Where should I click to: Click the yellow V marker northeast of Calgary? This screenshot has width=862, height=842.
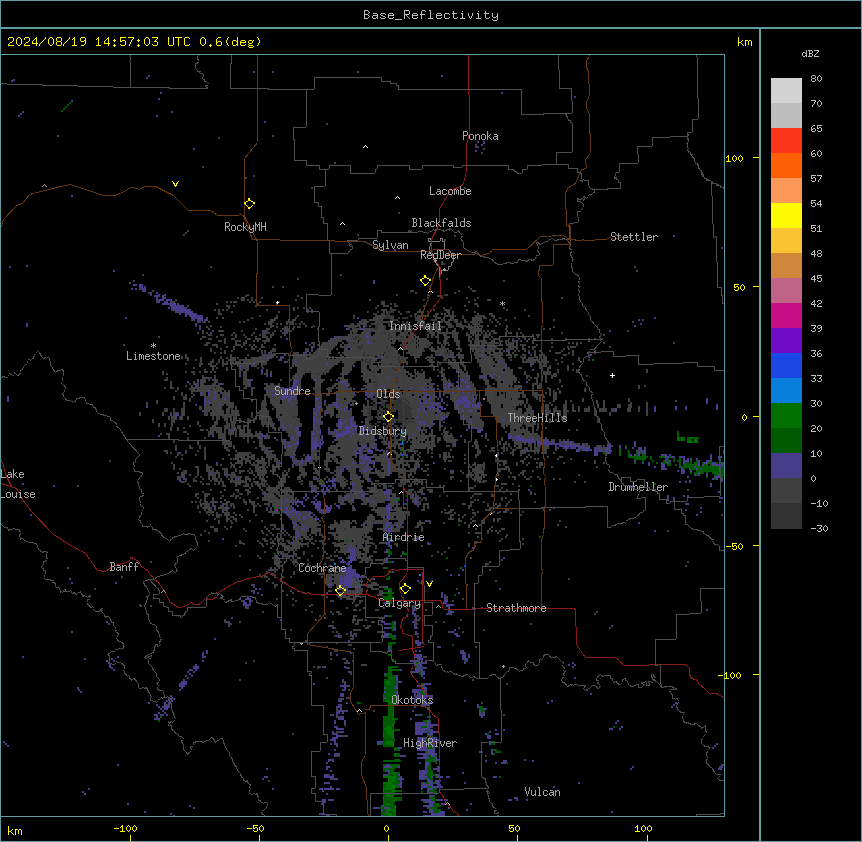tap(429, 584)
